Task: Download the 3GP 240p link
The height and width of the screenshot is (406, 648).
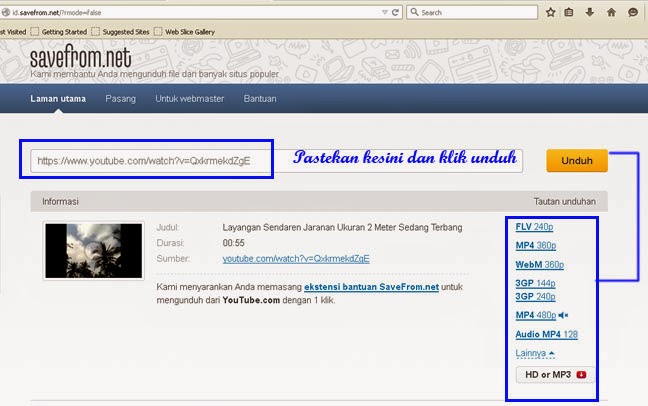Action: click(535, 296)
